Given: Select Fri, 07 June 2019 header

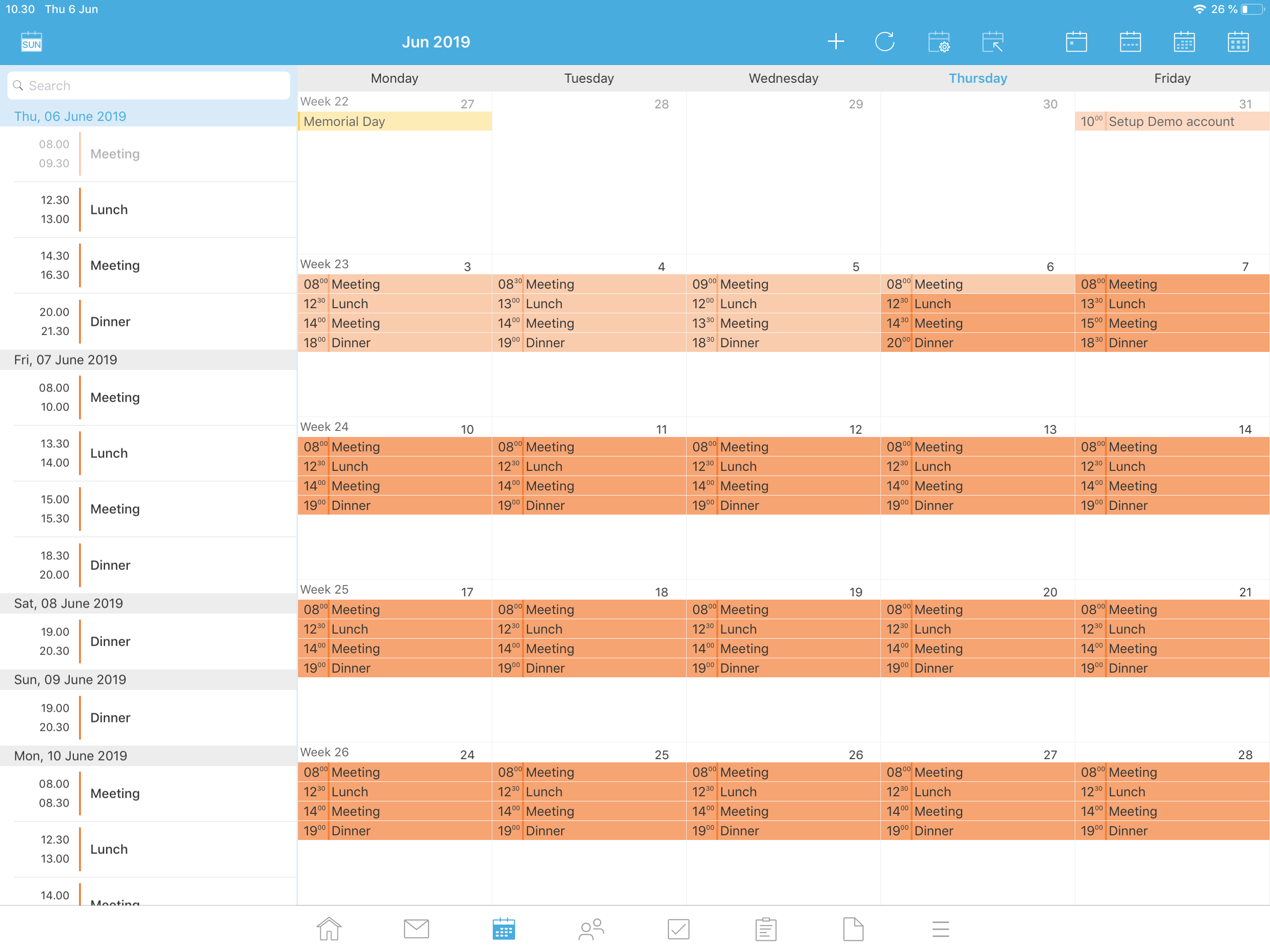Looking at the screenshot, I should pos(149,360).
